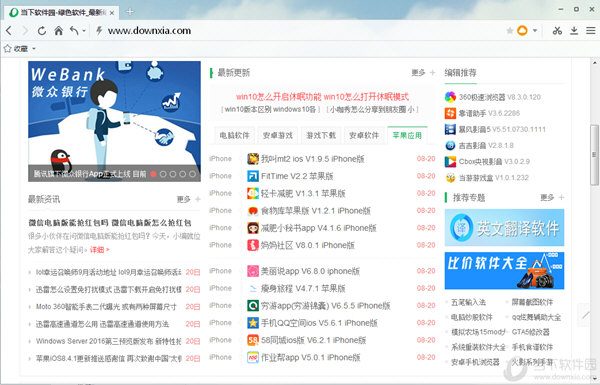Screen dimensions: 600x385
Task: Click the 轻卡减肥 app icon
Action: [253, 193]
